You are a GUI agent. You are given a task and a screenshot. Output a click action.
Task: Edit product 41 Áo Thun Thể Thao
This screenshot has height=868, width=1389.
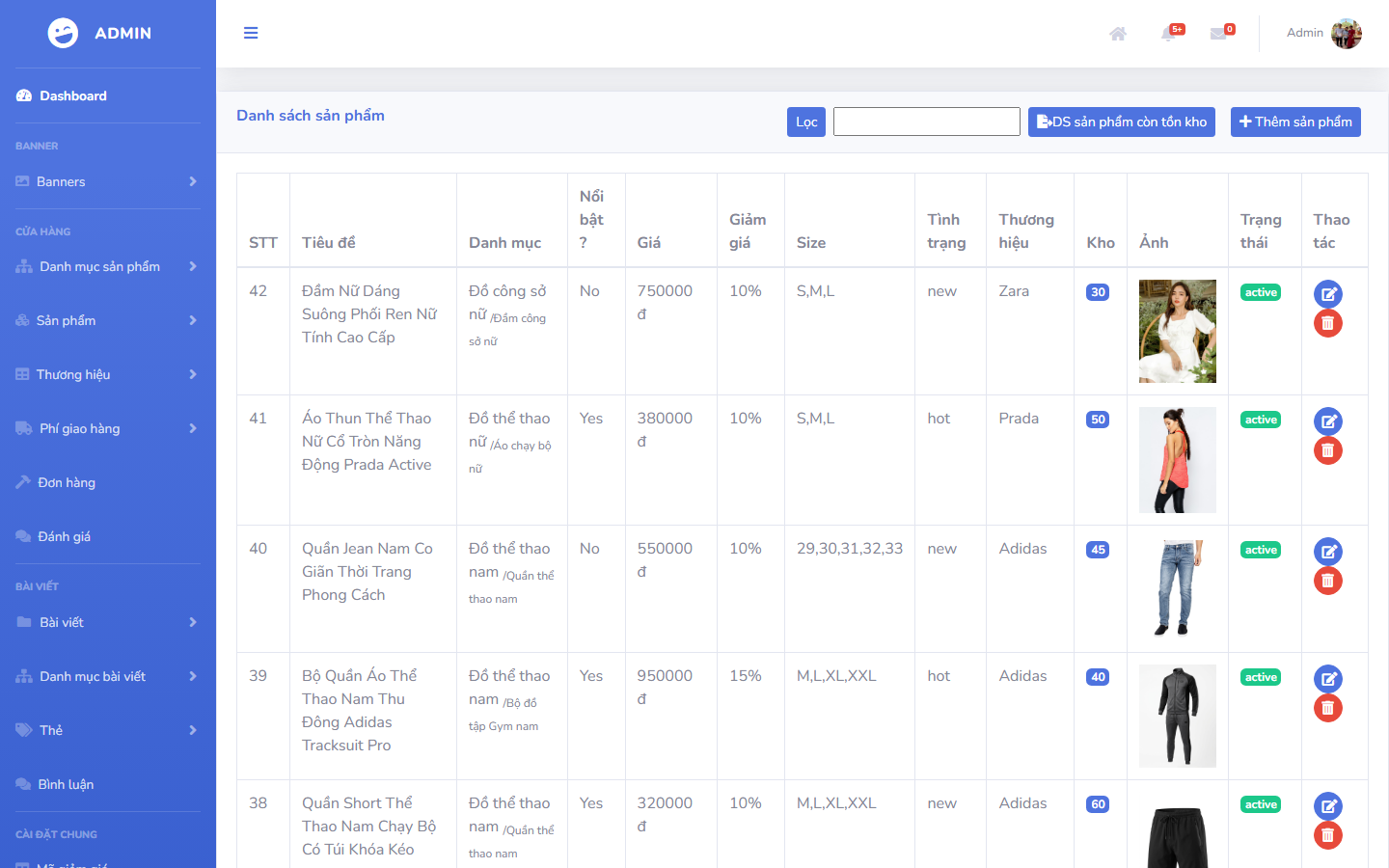click(1328, 421)
